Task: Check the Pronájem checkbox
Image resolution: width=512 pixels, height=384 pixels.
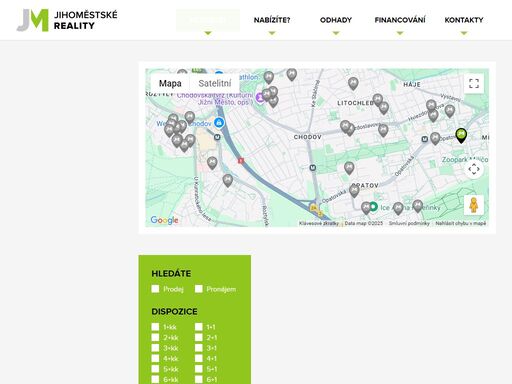Action: coord(199,289)
